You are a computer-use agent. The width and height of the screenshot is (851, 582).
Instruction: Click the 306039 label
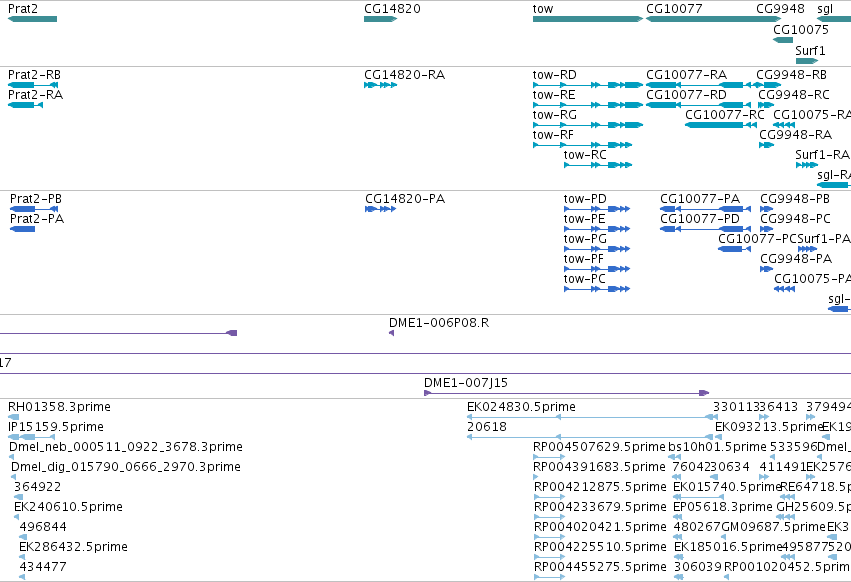[x=698, y=567]
